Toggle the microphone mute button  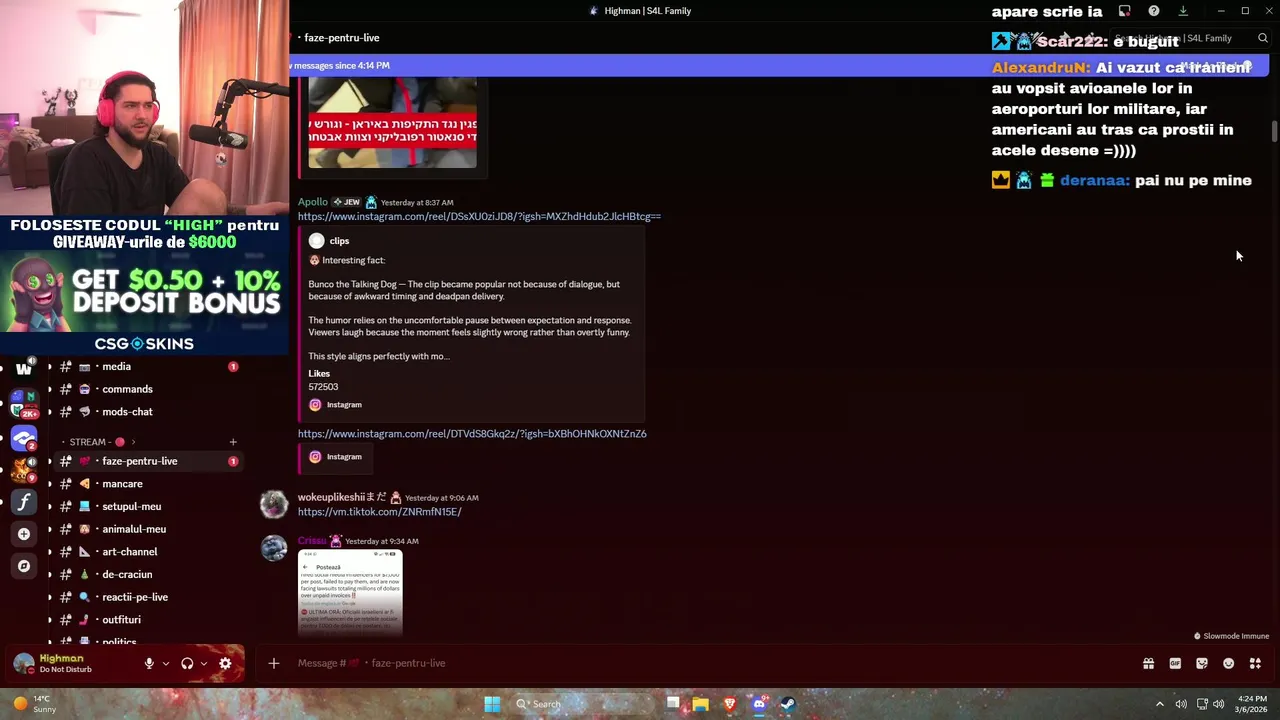pyautogui.click(x=149, y=663)
